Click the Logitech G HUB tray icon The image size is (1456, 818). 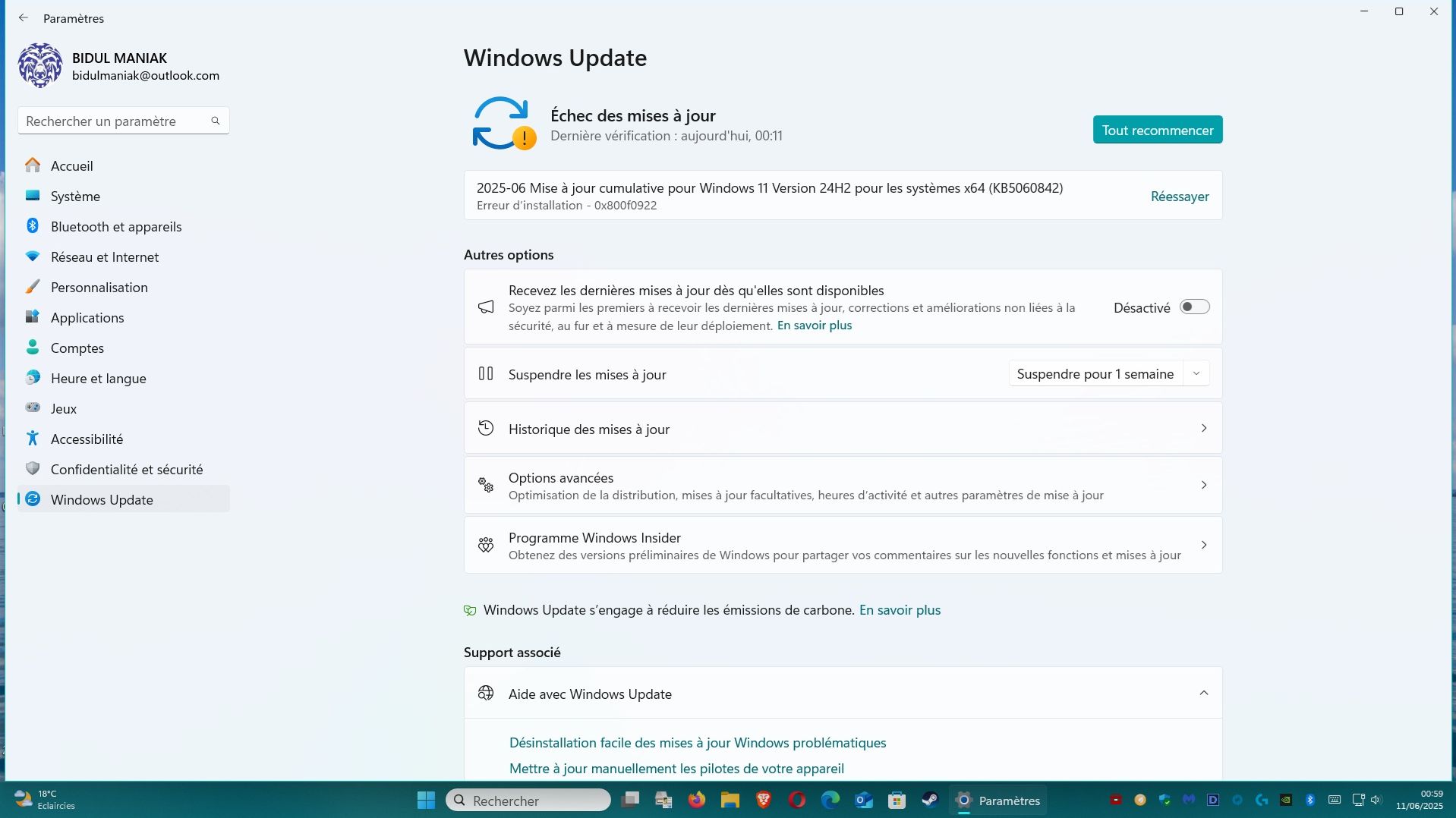click(x=1262, y=800)
